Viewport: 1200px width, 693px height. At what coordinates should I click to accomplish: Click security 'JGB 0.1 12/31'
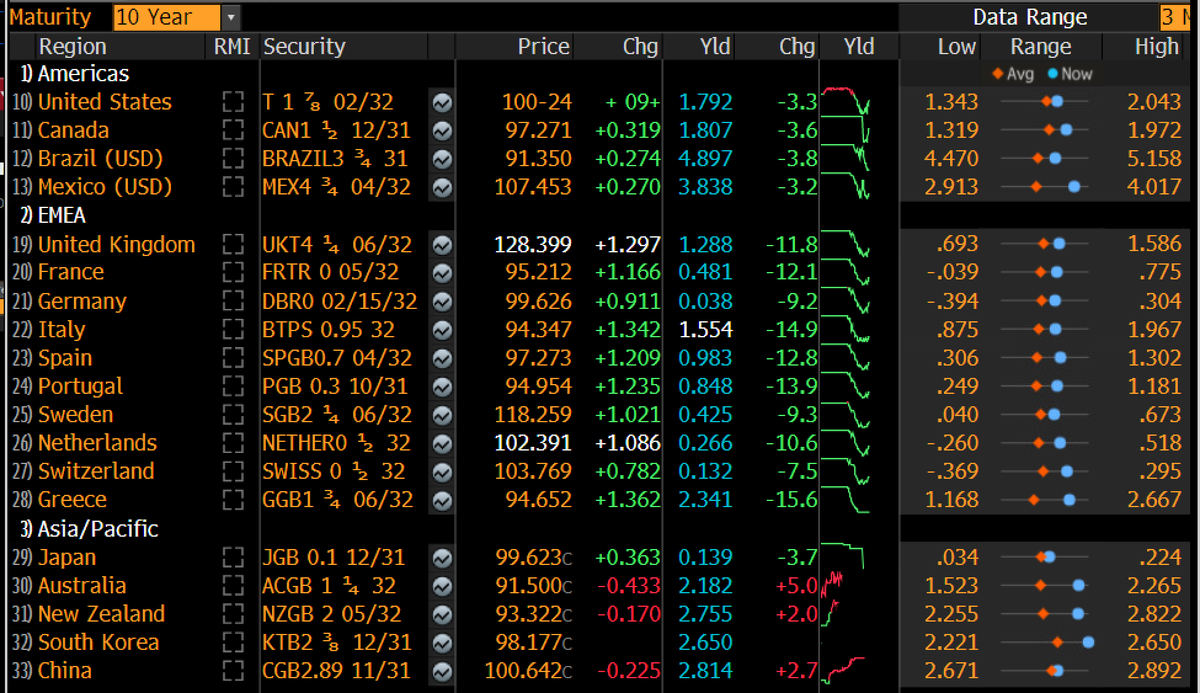[x=334, y=558]
